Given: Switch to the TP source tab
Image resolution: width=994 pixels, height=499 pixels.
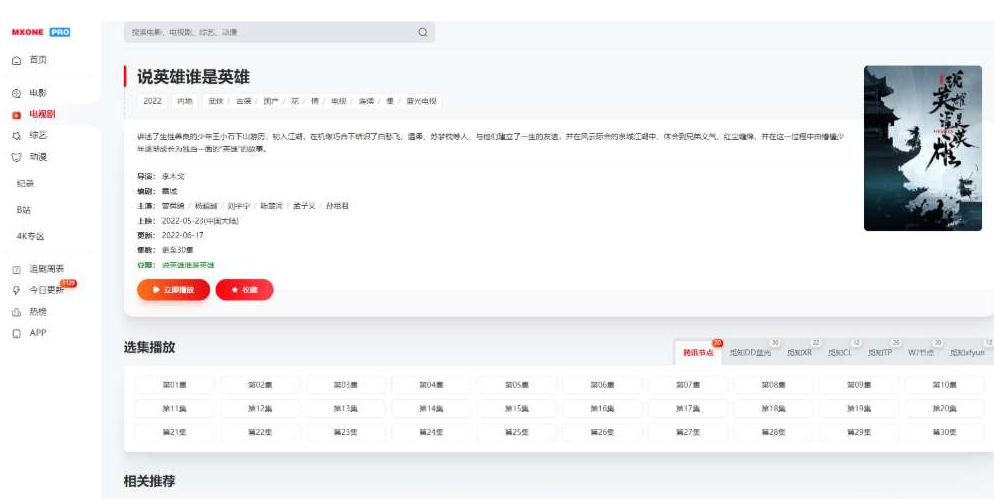Looking at the screenshot, I should coord(880,353).
